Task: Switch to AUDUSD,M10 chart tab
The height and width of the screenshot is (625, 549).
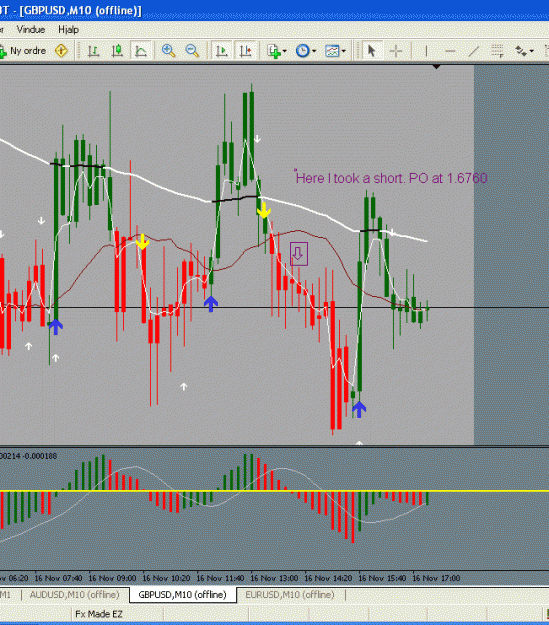Action: (75, 595)
